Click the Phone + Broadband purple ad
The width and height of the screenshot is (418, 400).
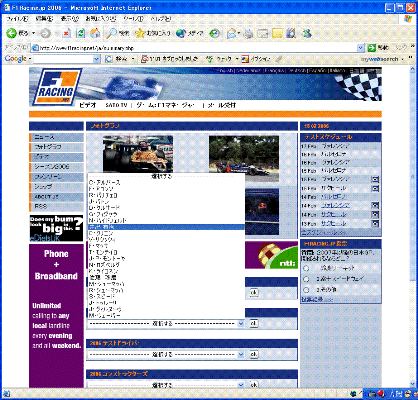point(56,316)
